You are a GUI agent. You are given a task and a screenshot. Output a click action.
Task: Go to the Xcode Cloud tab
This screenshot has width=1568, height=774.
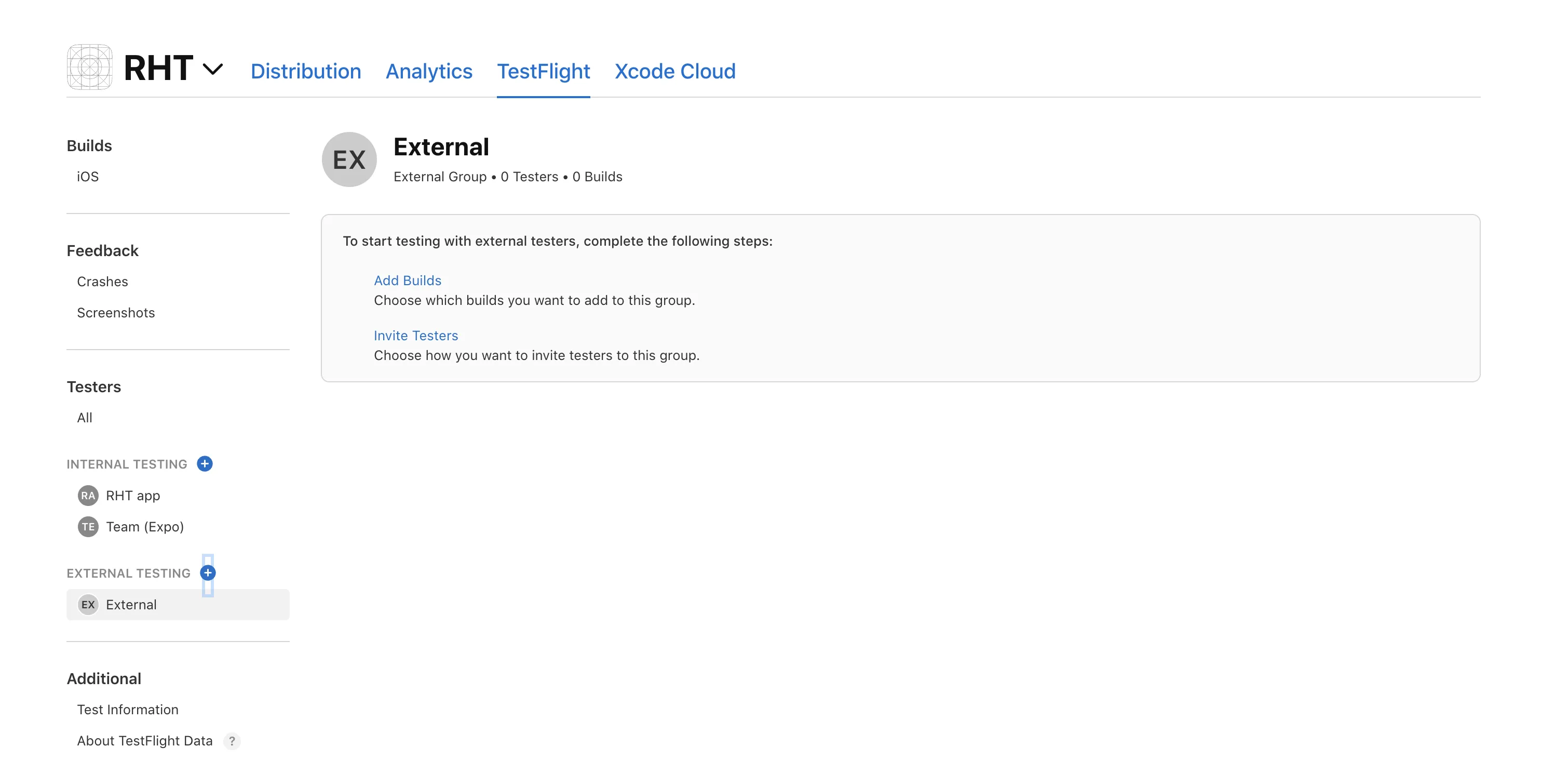point(675,71)
